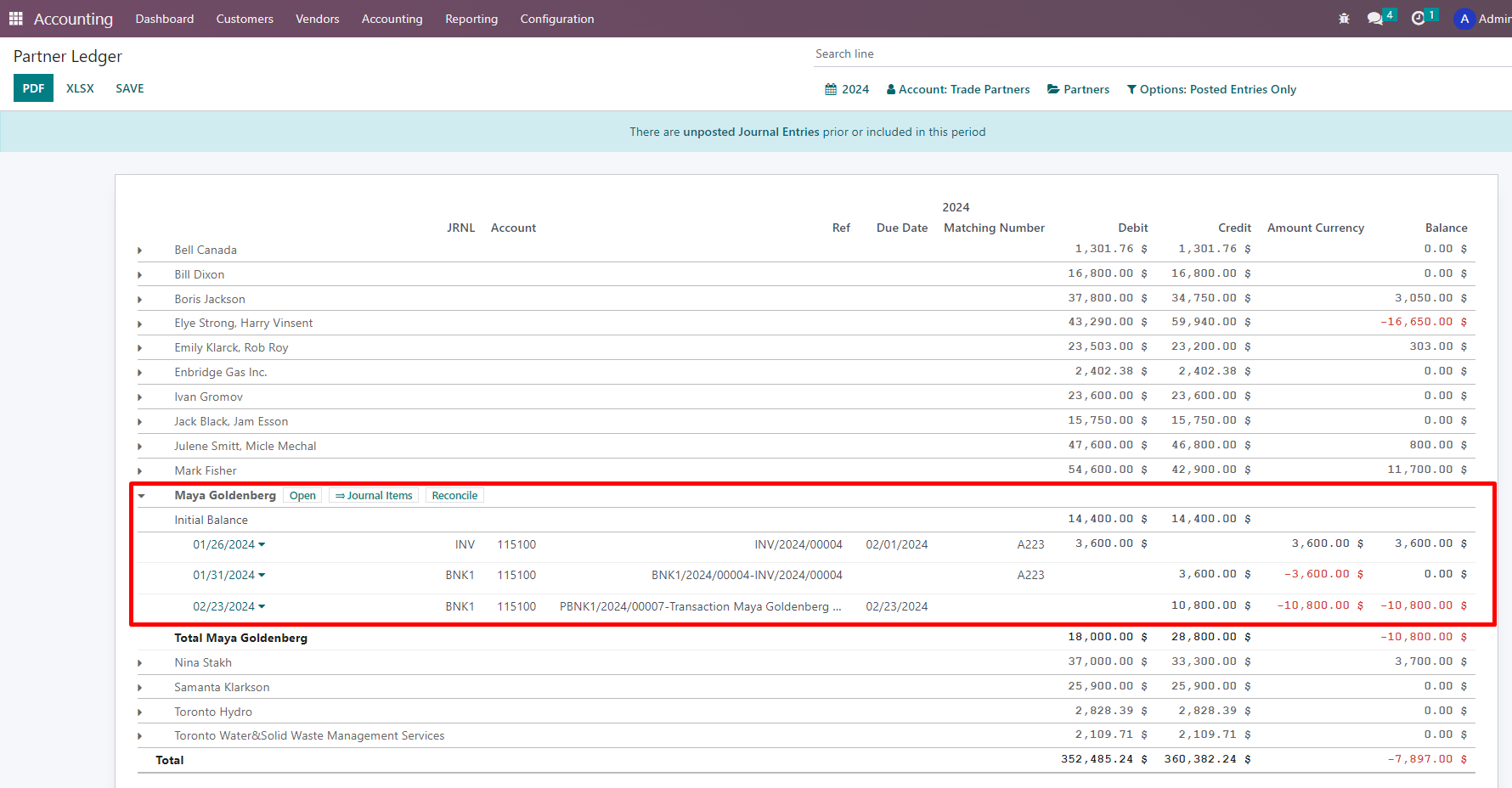Click reference BNK1/2024/00004-INV/2024/00004
The image size is (1512, 788).
pos(747,575)
